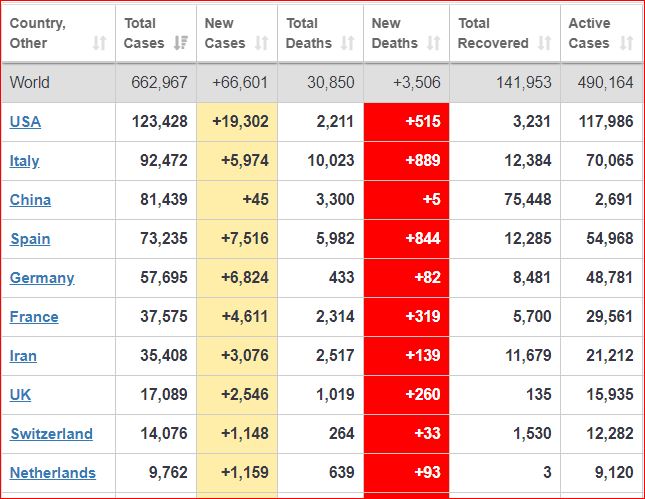Select China new cases +45 cell
Image resolution: width=645 pixels, height=499 pixels.
[x=237, y=200]
